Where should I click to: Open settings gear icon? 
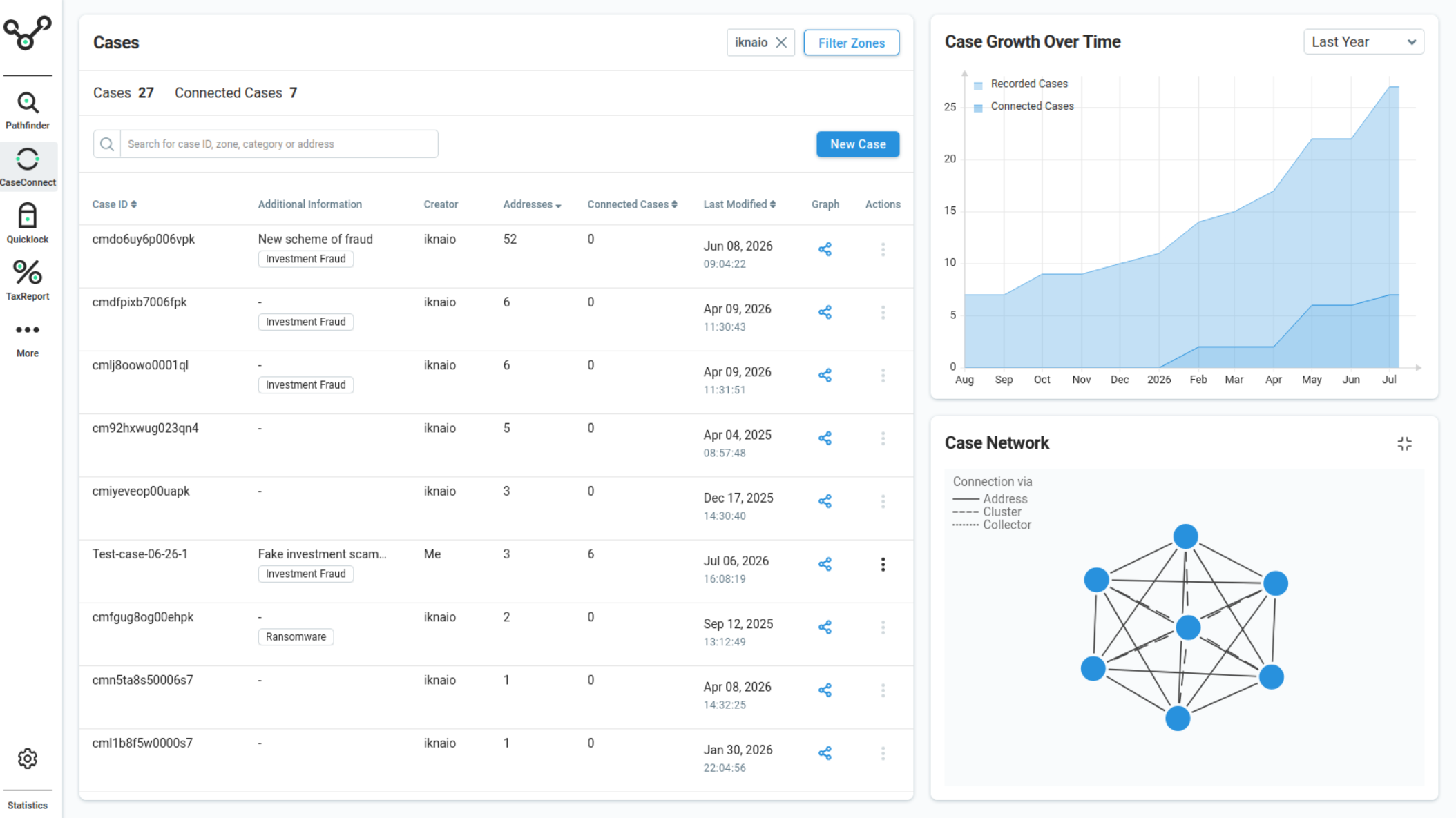(x=28, y=759)
